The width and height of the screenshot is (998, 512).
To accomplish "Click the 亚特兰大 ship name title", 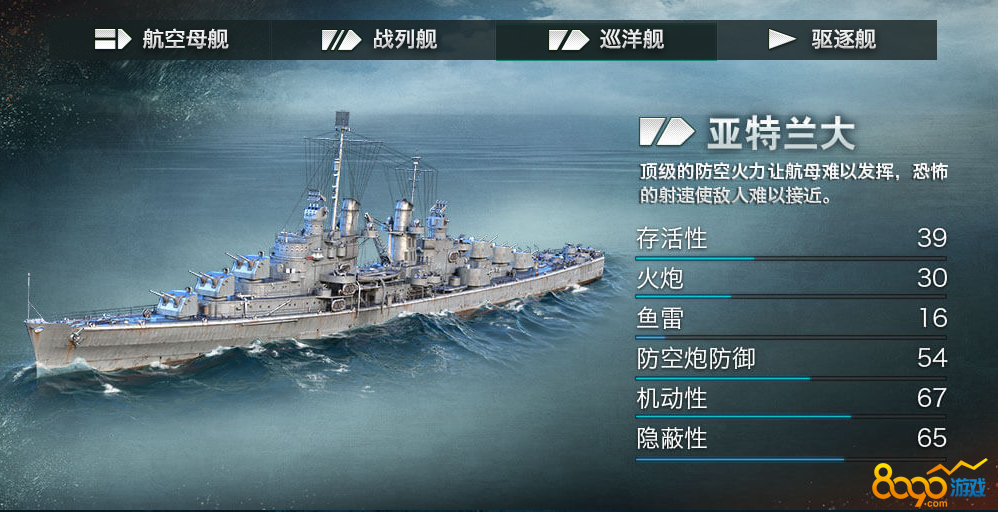I will click(x=781, y=133).
